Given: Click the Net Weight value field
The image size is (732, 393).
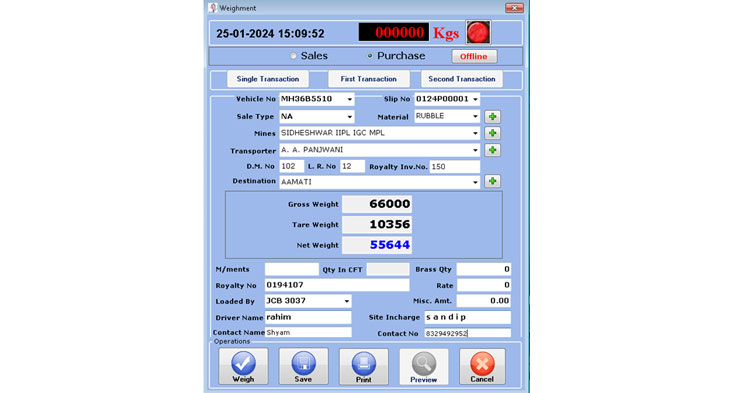Looking at the screenshot, I should pyautogui.click(x=377, y=245).
